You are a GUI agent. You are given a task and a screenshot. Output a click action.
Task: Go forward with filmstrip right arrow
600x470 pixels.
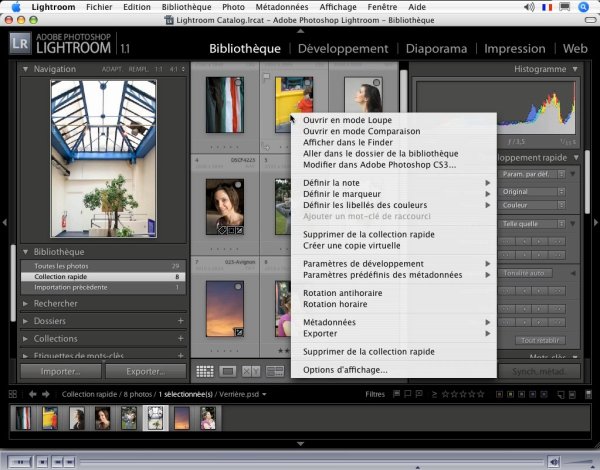tap(46, 394)
